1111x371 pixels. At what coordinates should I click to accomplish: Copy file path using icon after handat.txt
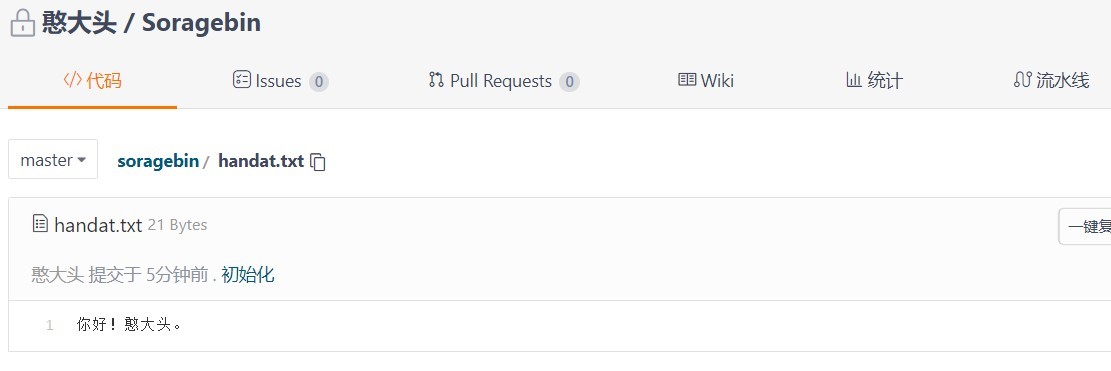319,162
